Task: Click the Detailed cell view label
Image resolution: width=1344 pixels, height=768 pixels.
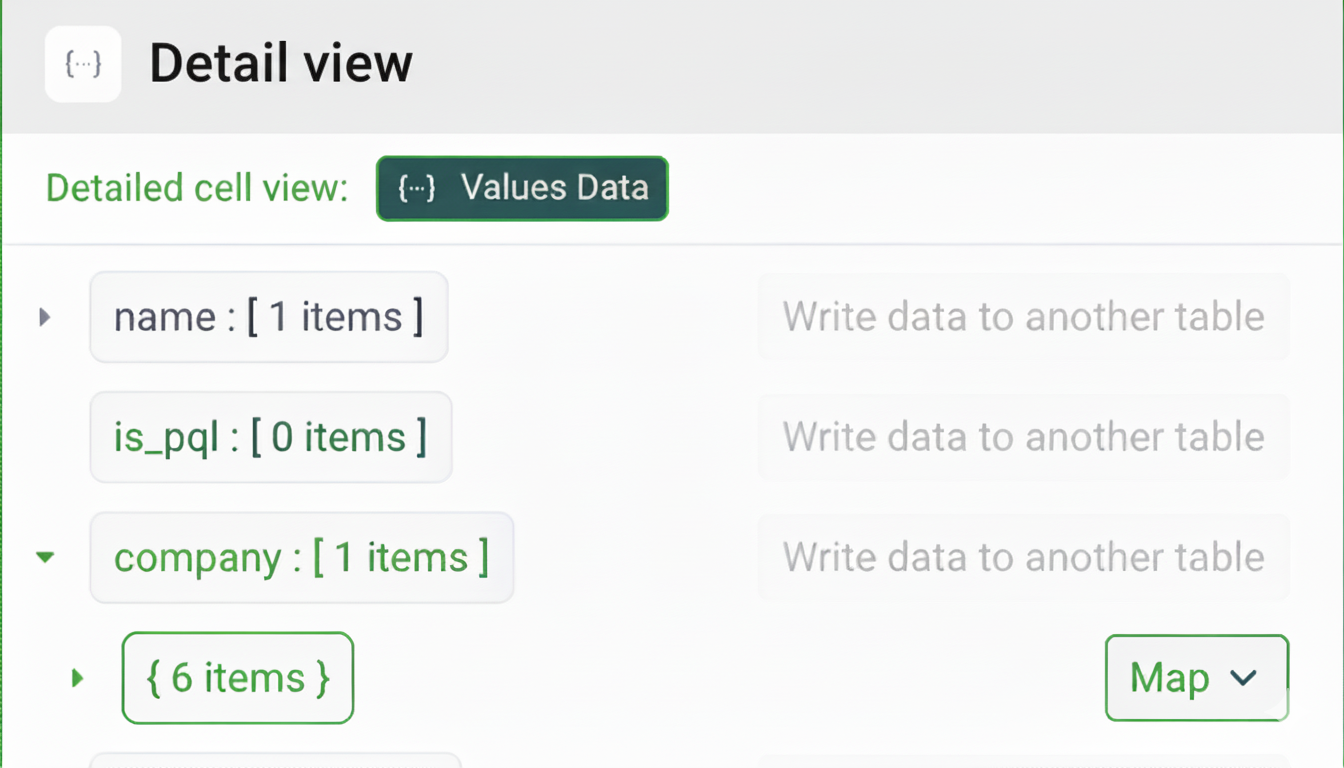Action: pos(197,188)
